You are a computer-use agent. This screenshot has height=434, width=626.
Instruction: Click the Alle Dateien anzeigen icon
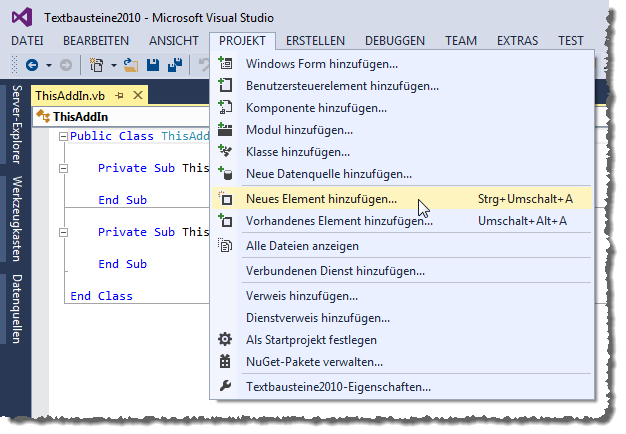coord(225,246)
